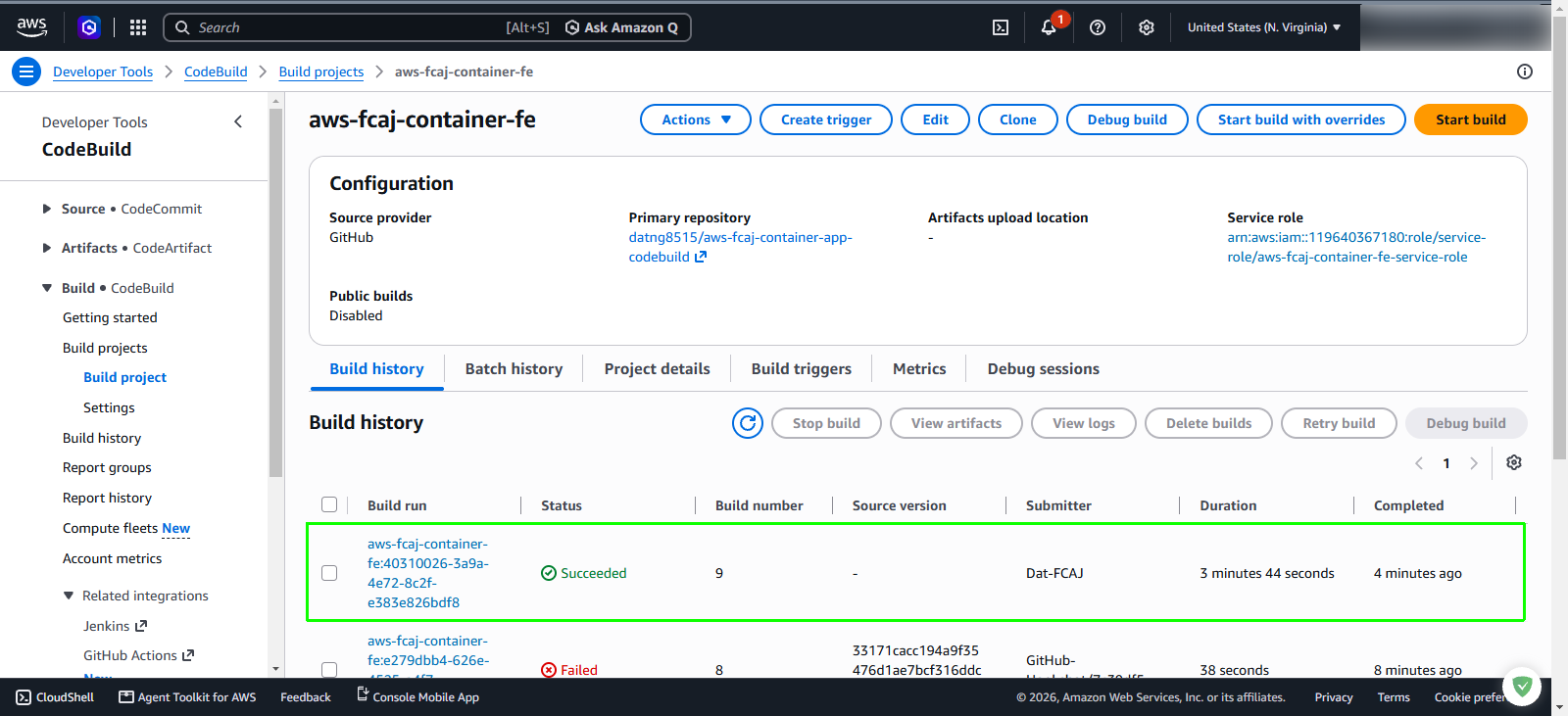The width and height of the screenshot is (1568, 716).
Task: Open the Actions dropdown
Action: 696,119
